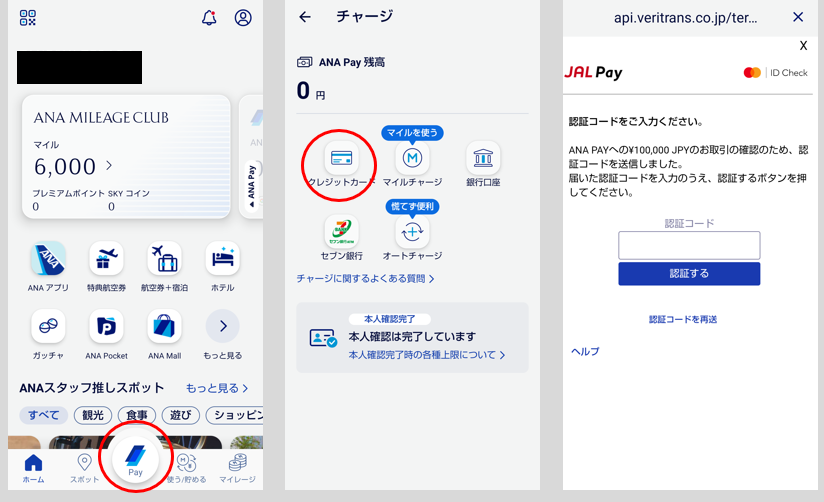
Task: Select 食事 filter chip
Action: 137,415
